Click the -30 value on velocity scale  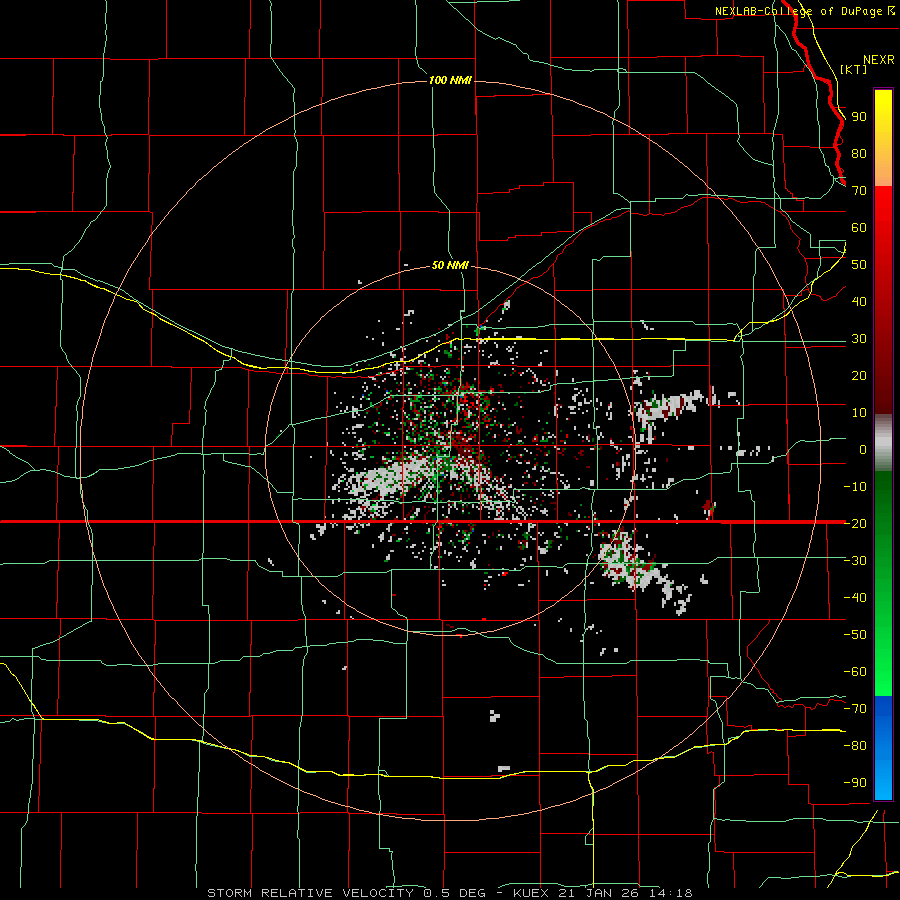coord(855,561)
